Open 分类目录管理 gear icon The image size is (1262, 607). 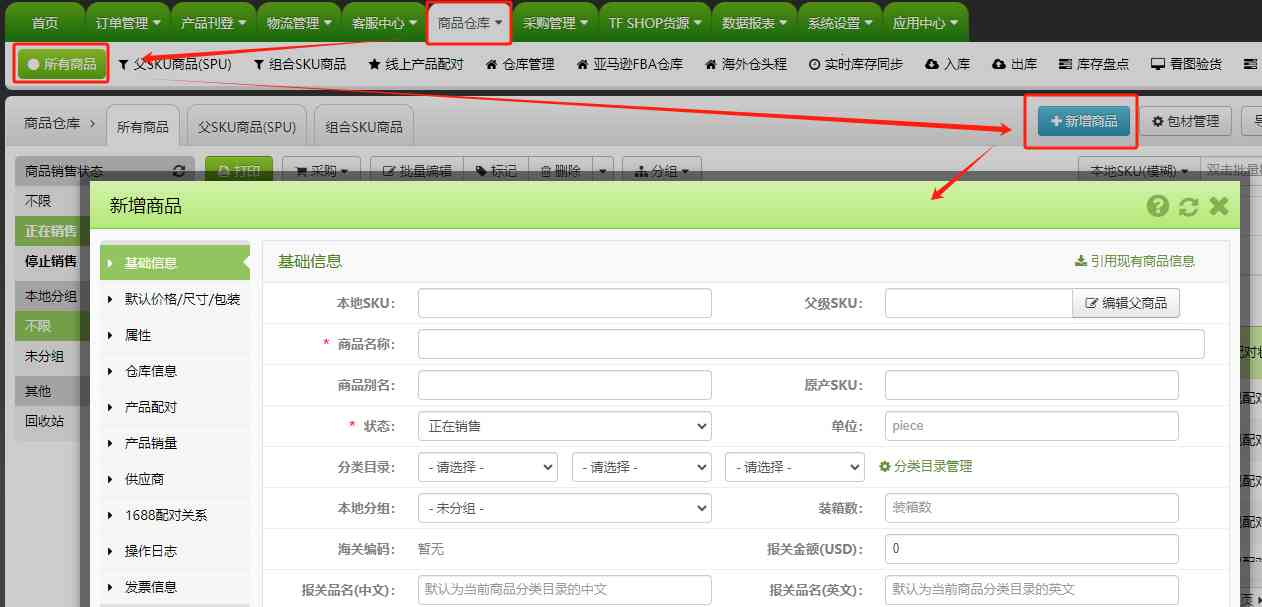click(x=884, y=466)
